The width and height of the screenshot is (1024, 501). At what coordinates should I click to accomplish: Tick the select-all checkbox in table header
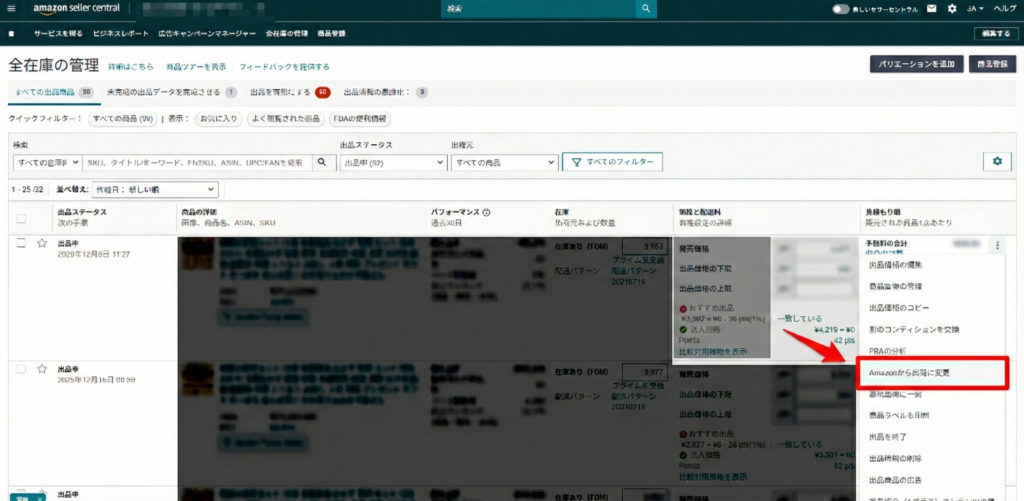pos(21,218)
